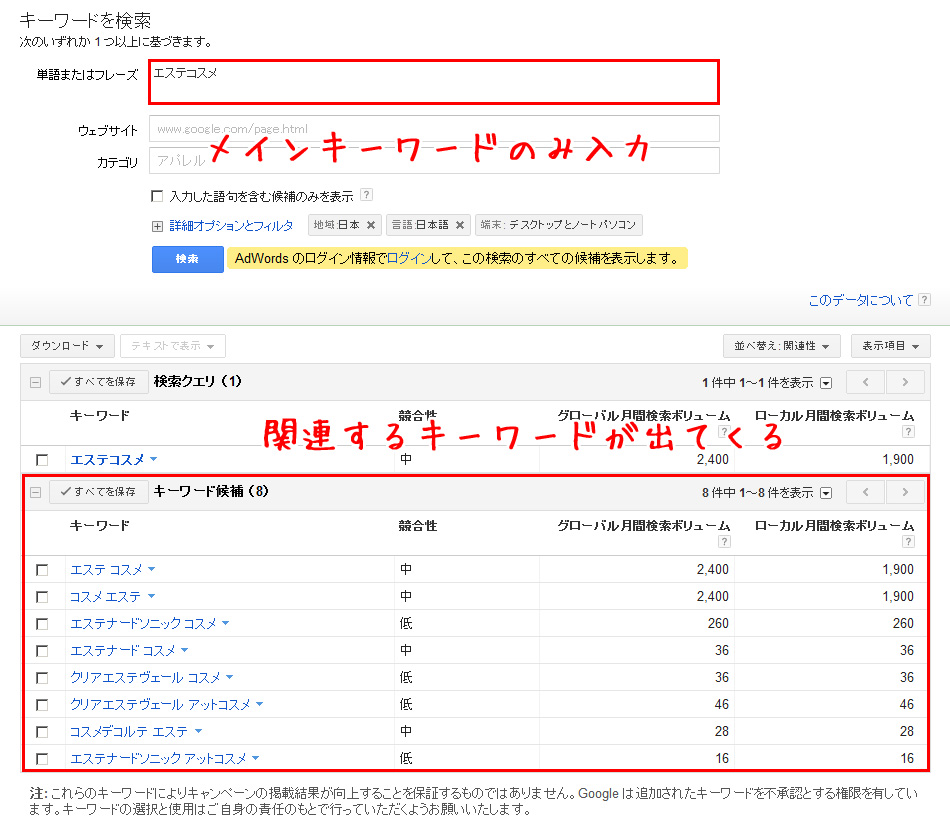The width and height of the screenshot is (950, 828).
Task: Click help icon next to このデータについて
Action: tap(925, 300)
